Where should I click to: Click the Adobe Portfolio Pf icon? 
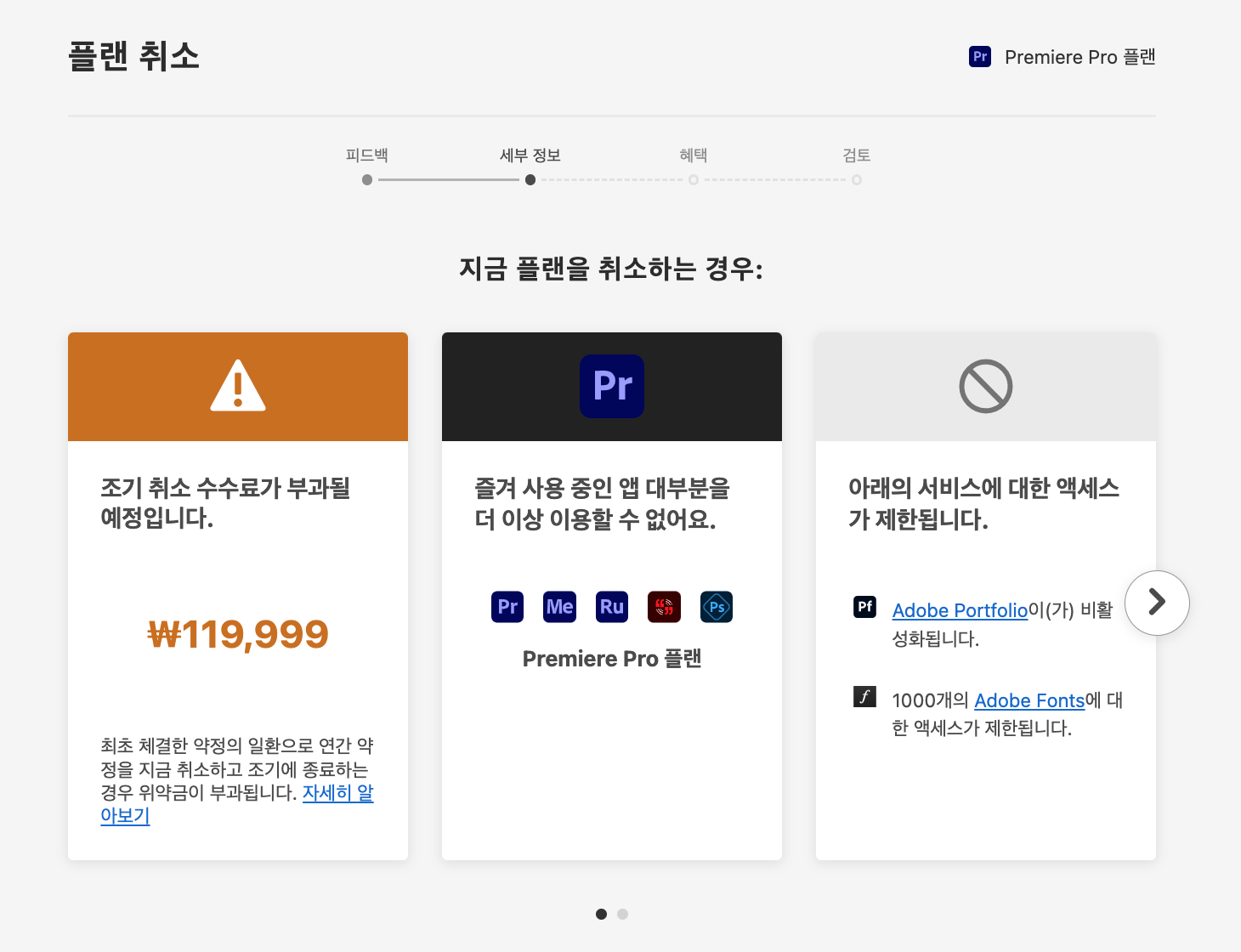click(x=864, y=607)
